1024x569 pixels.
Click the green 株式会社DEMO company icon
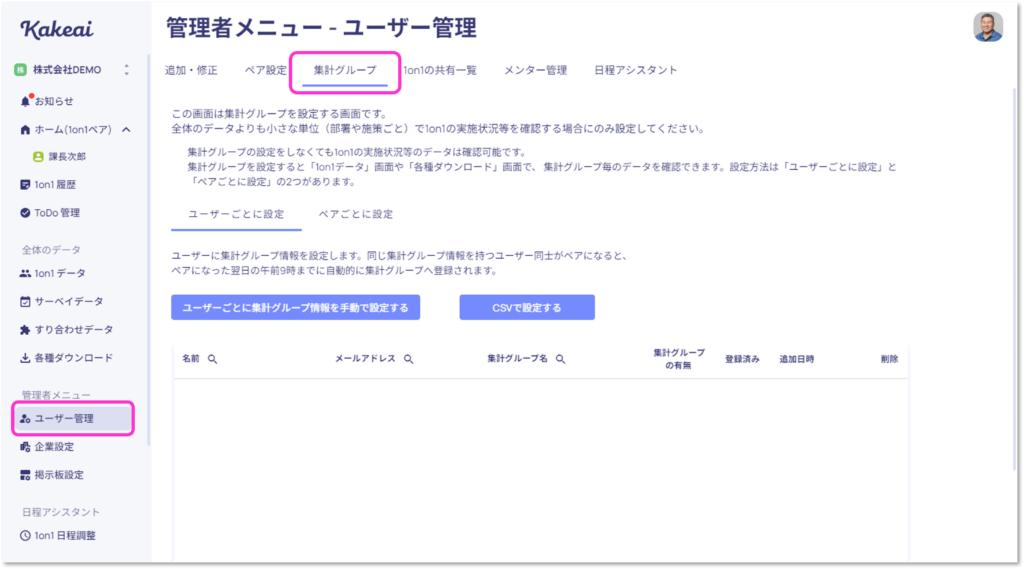(x=20, y=70)
